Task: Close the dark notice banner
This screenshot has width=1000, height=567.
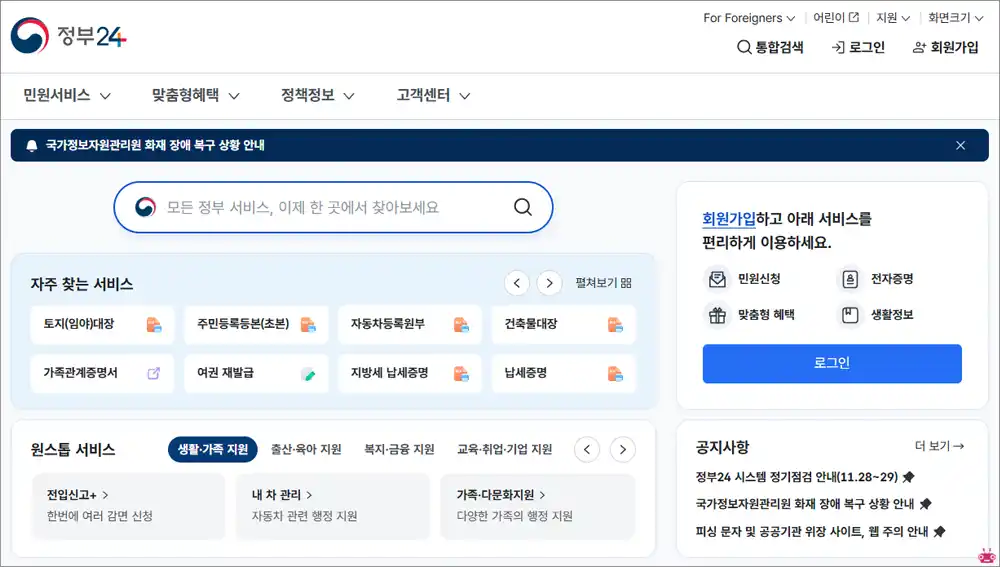Action: coord(960,145)
